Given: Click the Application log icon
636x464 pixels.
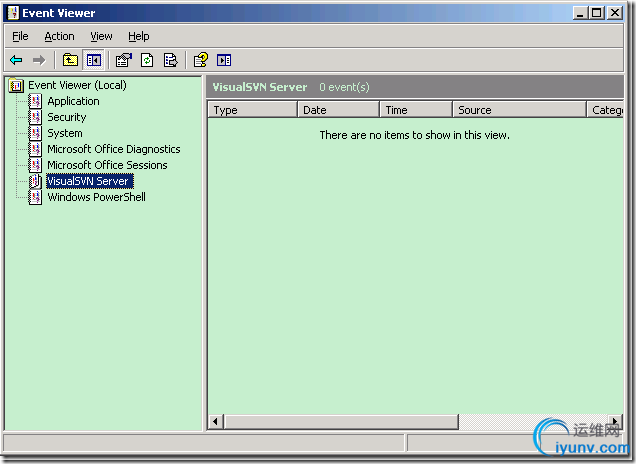Looking at the screenshot, I should point(36,101).
